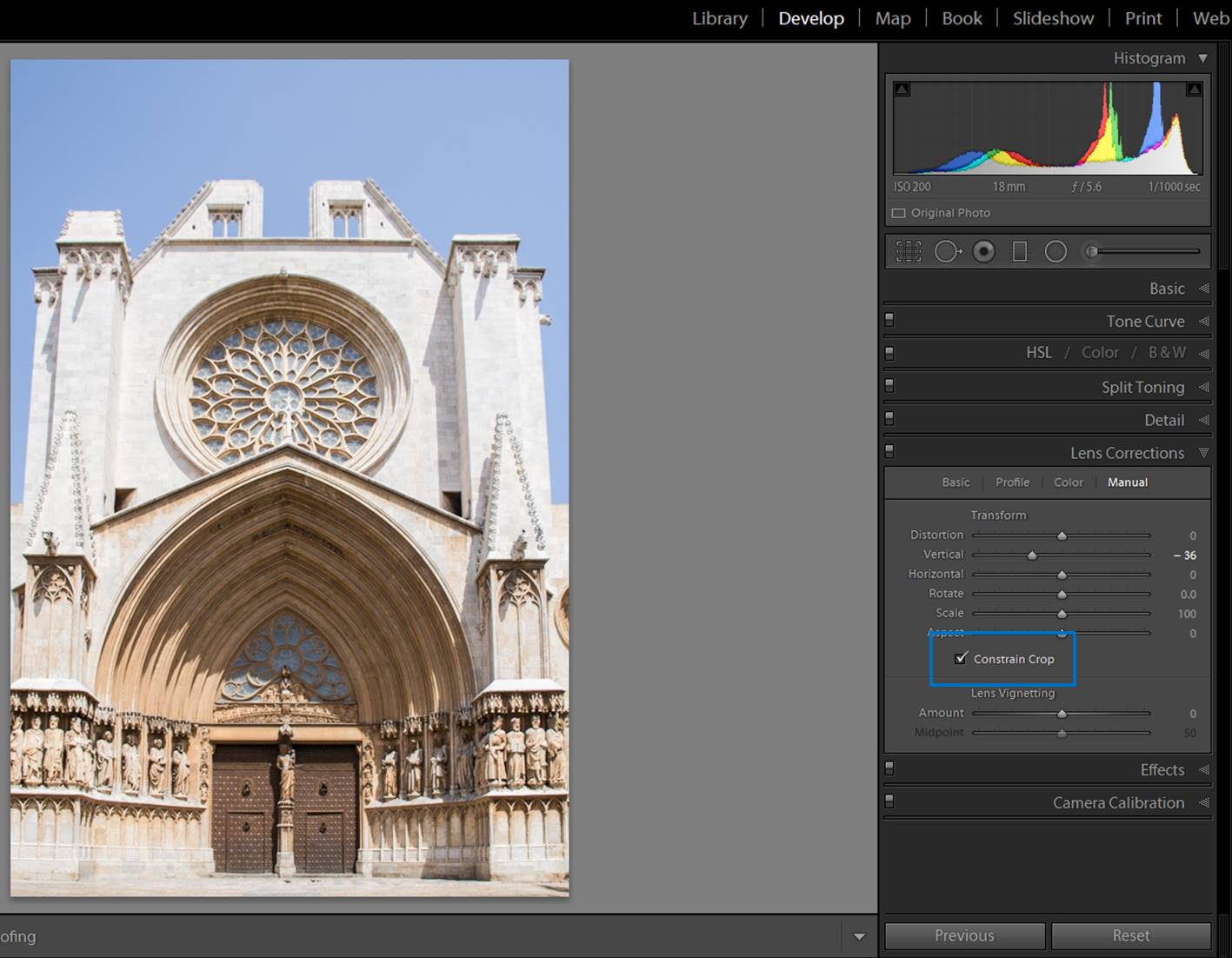
Task: Open the Book module
Action: tap(962, 18)
